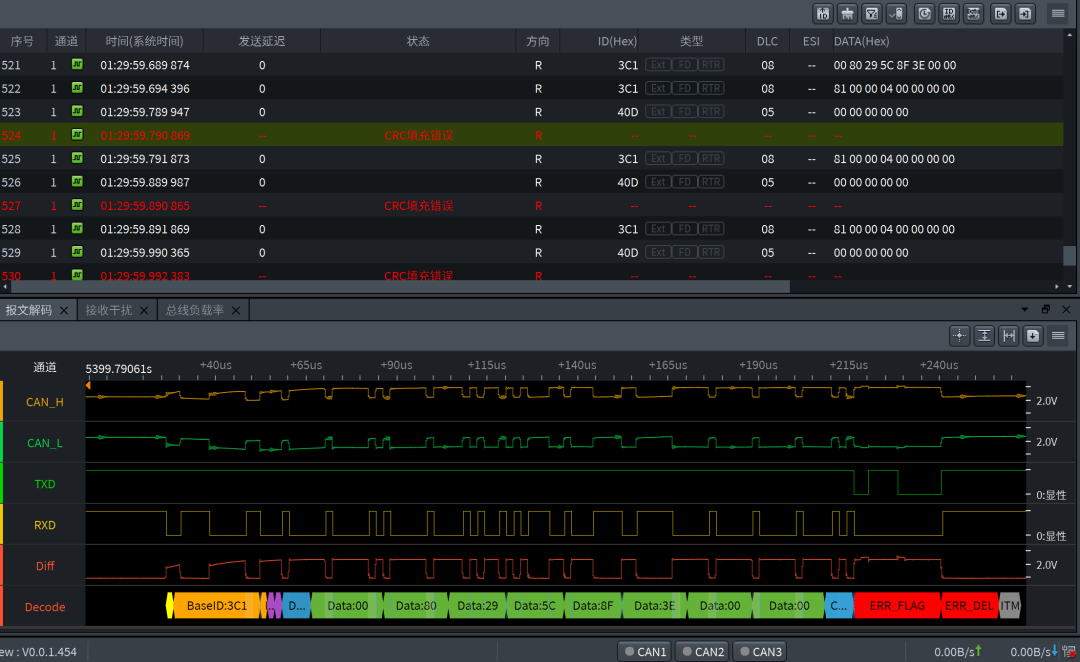Click the save waveform download icon

coord(1033,335)
